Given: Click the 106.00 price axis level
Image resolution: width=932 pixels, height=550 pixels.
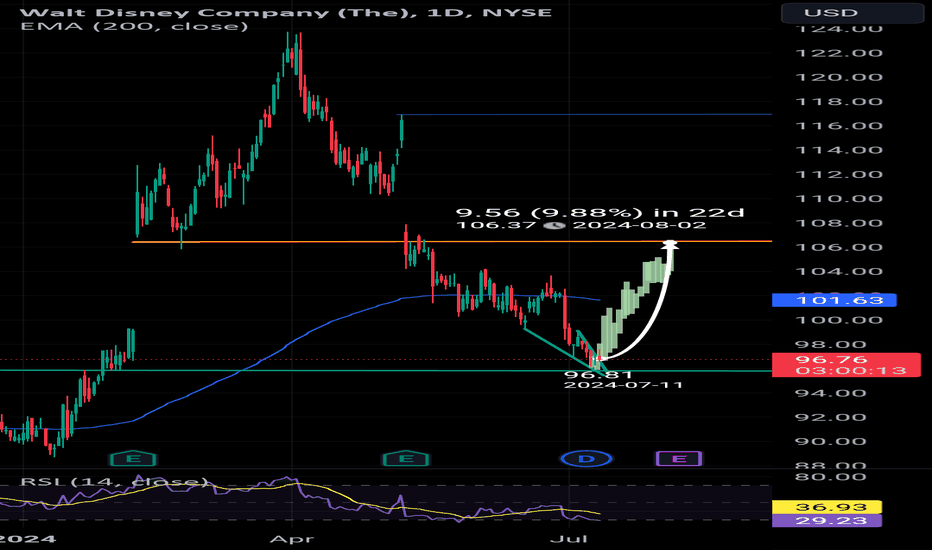Looking at the screenshot, I should (839, 247).
